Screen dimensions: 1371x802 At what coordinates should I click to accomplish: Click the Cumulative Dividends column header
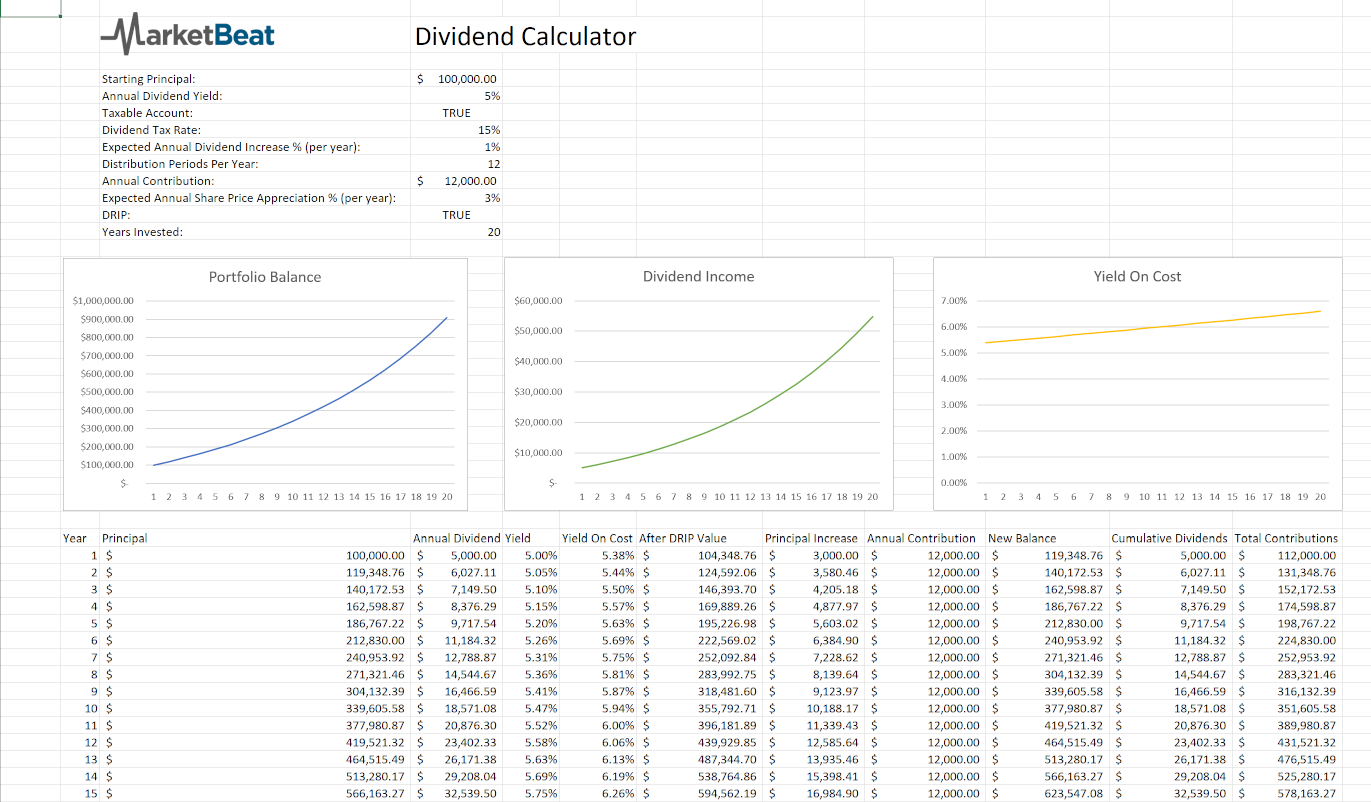[x=1170, y=538]
